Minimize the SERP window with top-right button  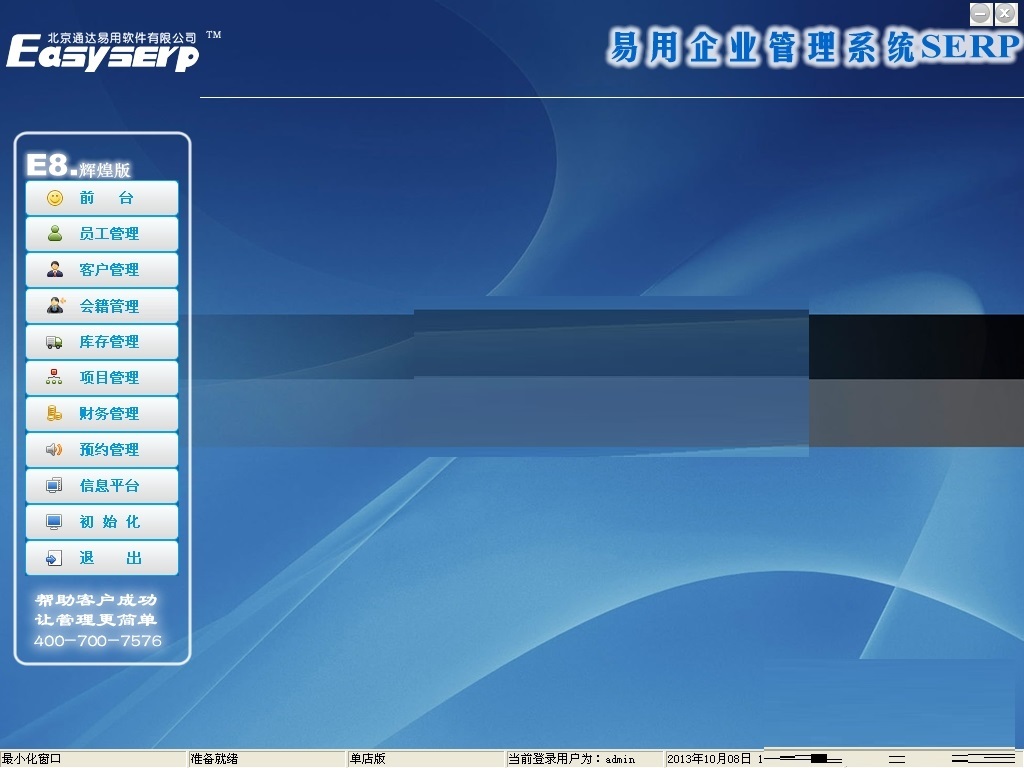tap(981, 13)
